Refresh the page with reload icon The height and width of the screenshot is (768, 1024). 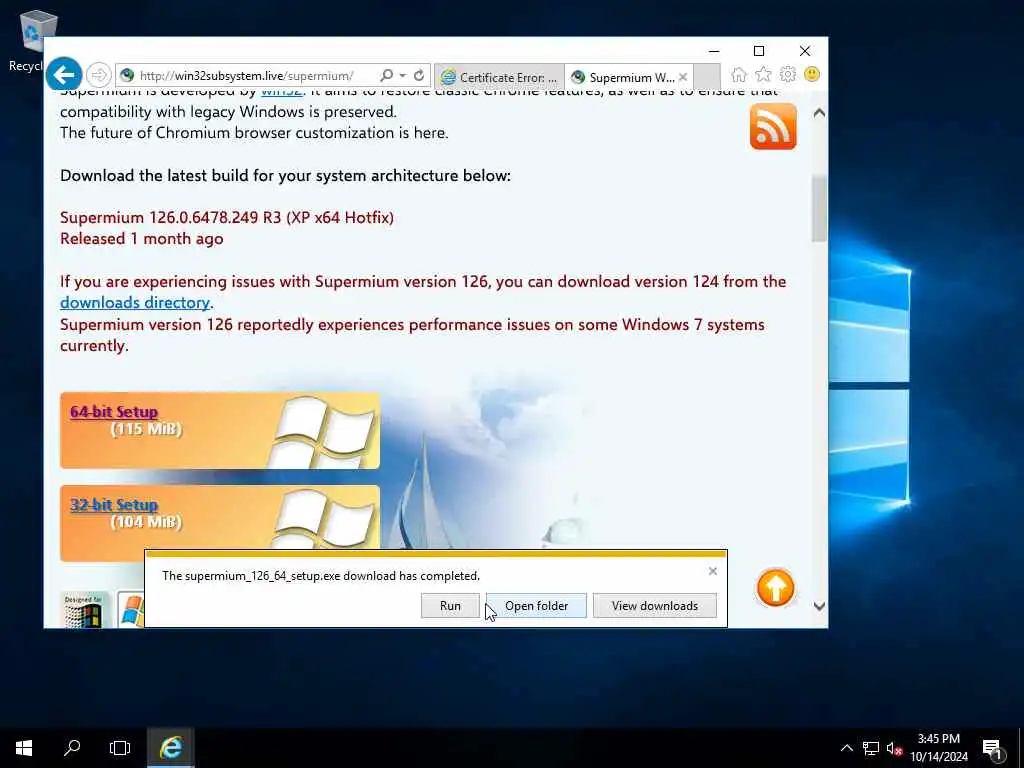pos(419,76)
